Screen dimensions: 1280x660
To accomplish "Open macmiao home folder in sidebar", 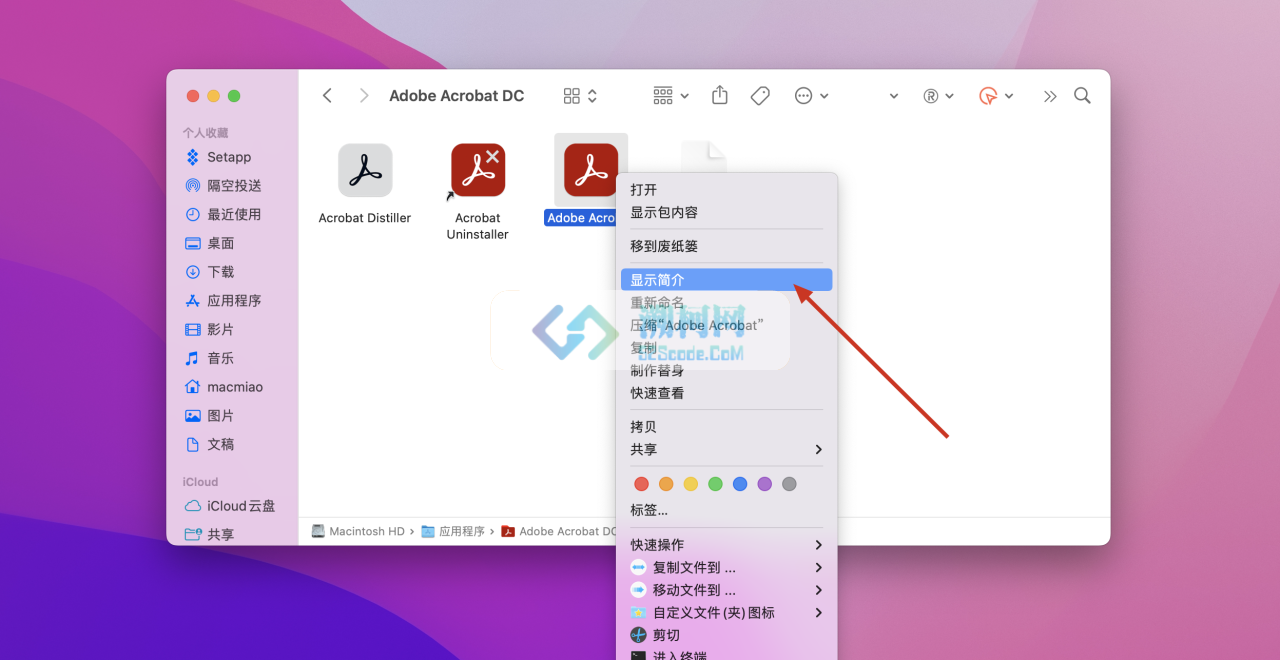I will 224,387.
